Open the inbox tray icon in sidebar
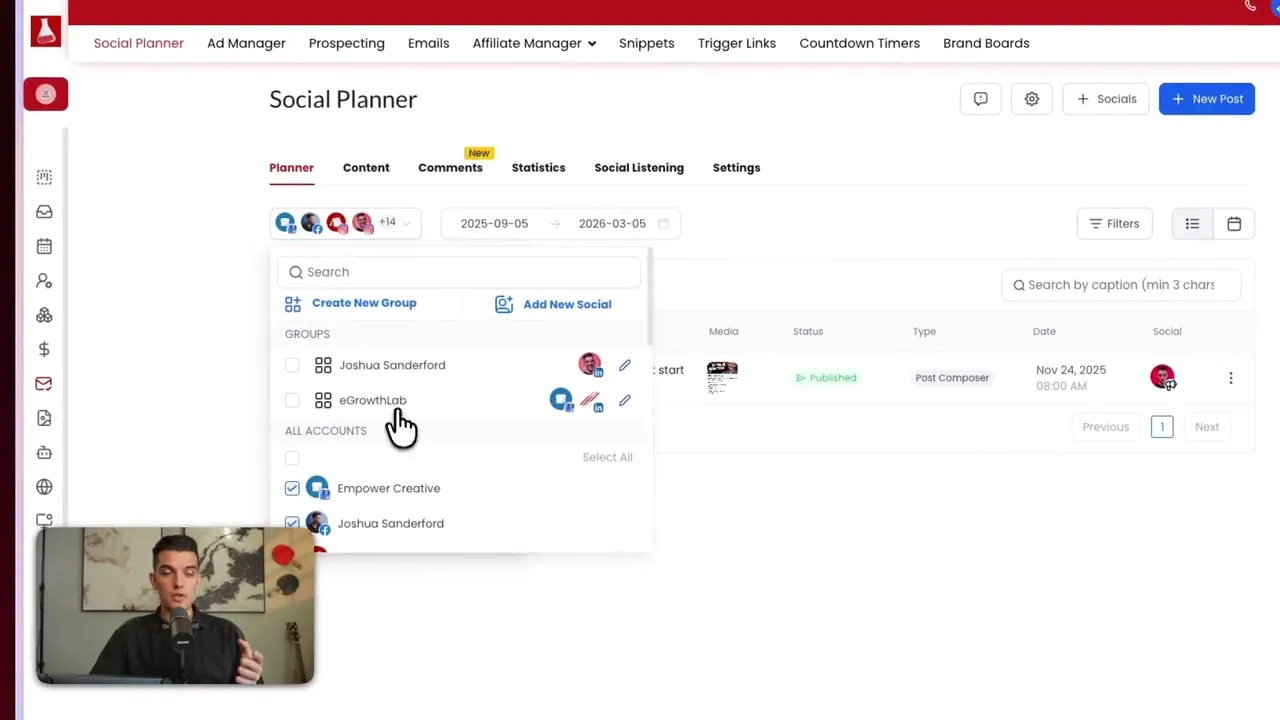The image size is (1280, 720). point(44,212)
